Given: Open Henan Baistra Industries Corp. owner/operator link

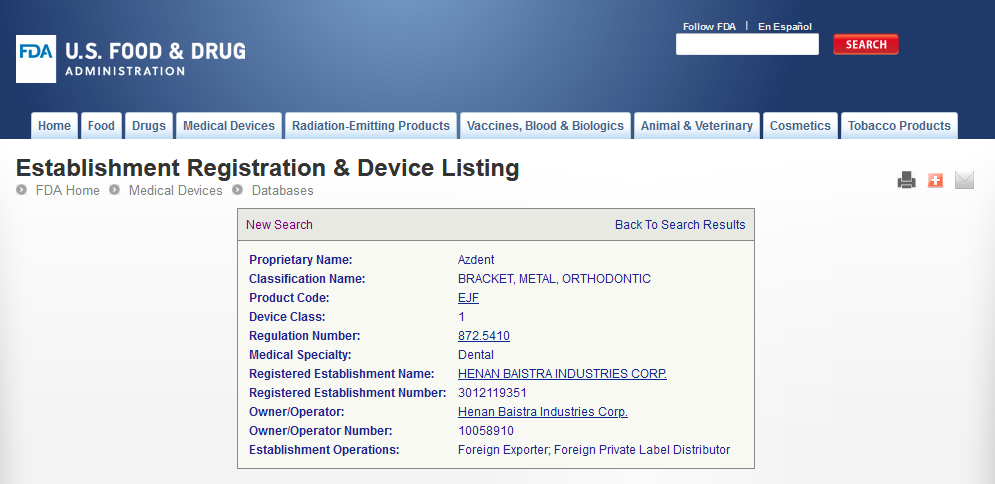Looking at the screenshot, I should [543, 412].
